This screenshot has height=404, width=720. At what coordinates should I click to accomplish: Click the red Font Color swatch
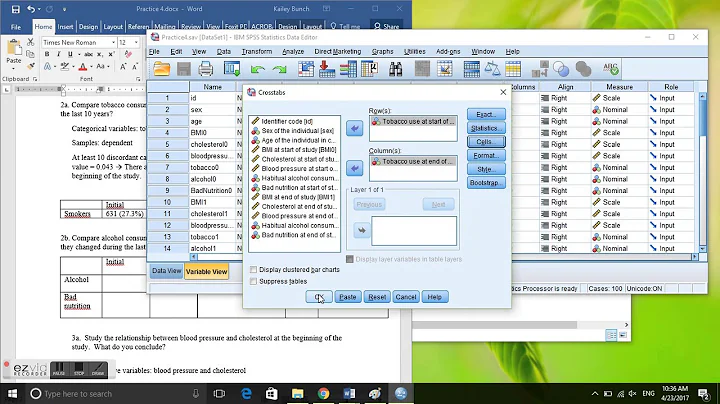[x=83, y=67]
